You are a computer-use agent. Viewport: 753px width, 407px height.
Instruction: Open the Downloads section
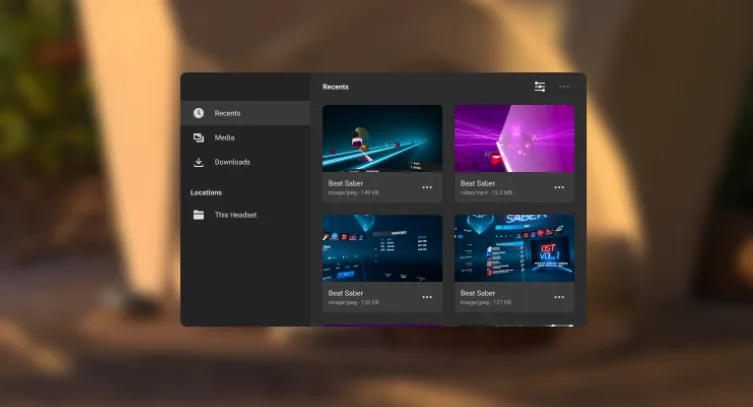[x=245, y=162]
